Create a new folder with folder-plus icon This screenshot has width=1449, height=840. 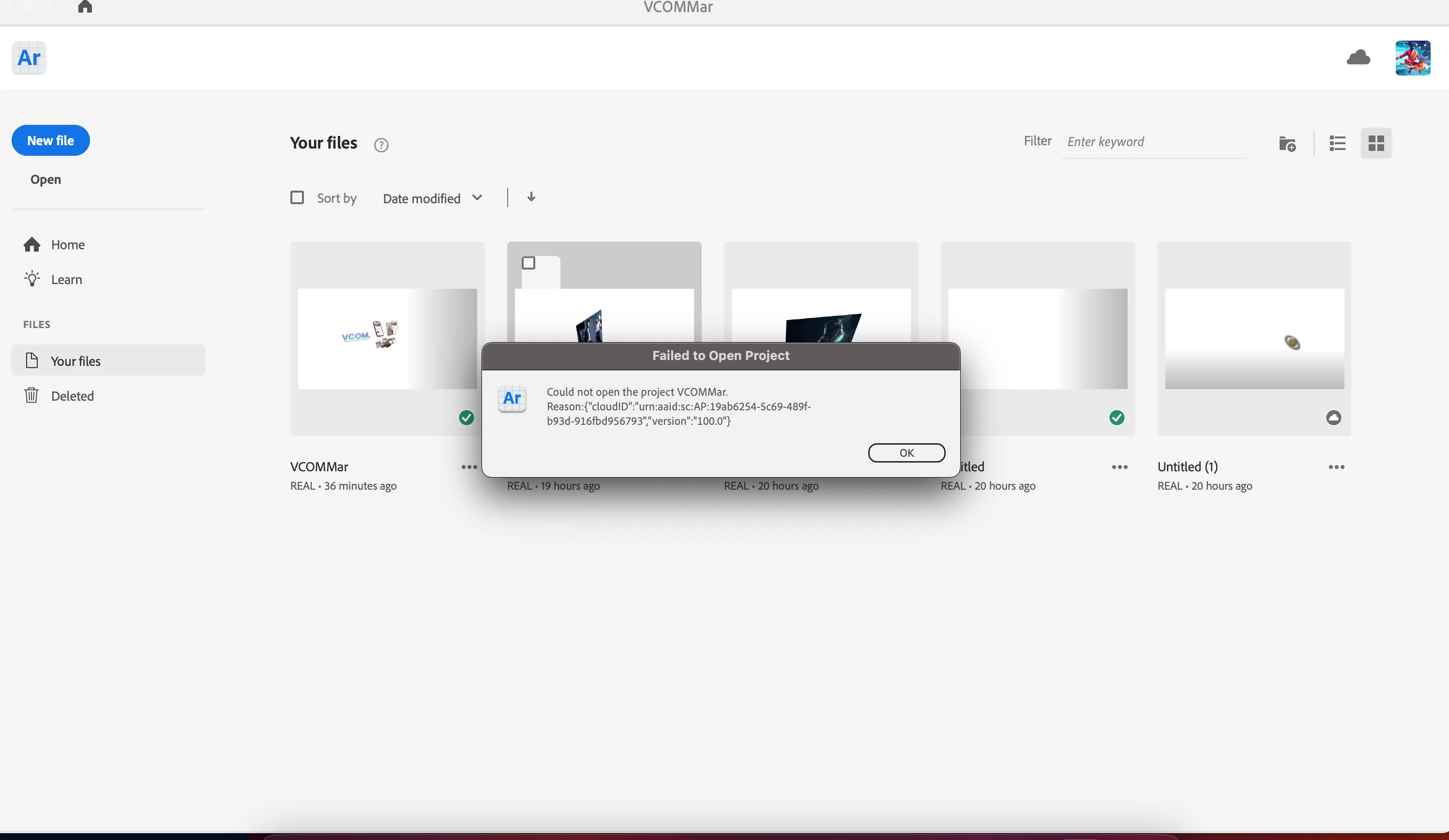[1287, 144]
